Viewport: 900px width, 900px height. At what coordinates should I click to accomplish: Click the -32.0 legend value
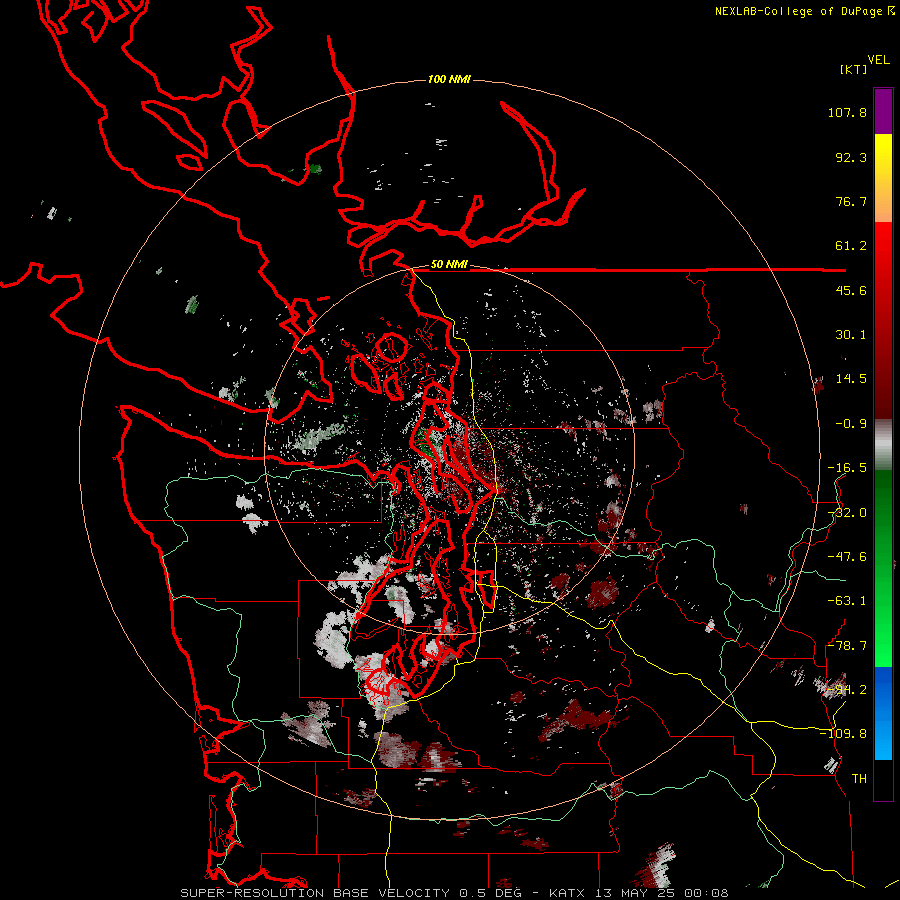tap(847, 513)
